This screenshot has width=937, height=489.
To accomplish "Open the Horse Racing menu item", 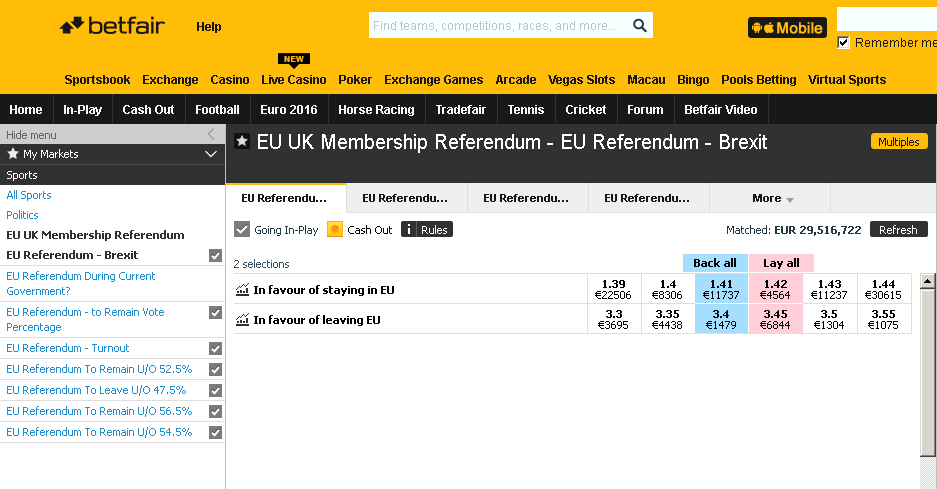I will [x=376, y=110].
